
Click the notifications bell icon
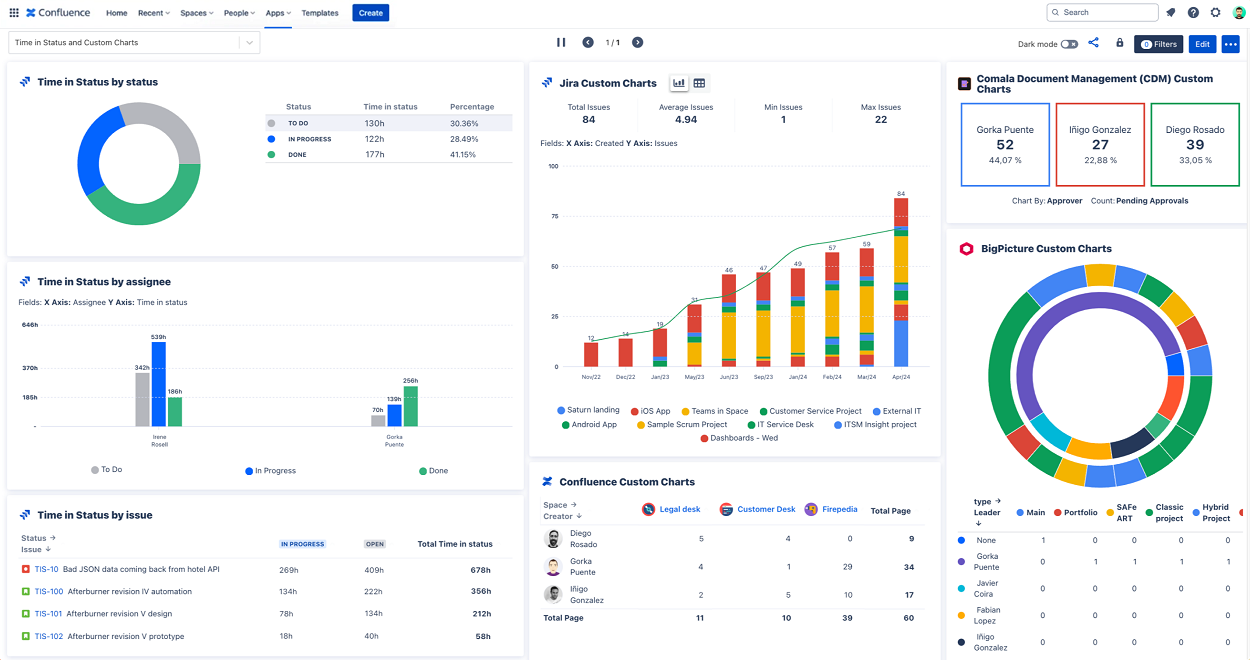point(1171,13)
